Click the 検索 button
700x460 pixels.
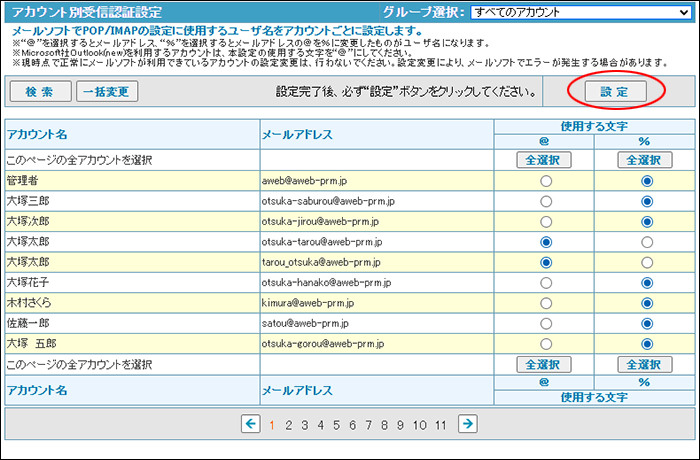(40, 91)
